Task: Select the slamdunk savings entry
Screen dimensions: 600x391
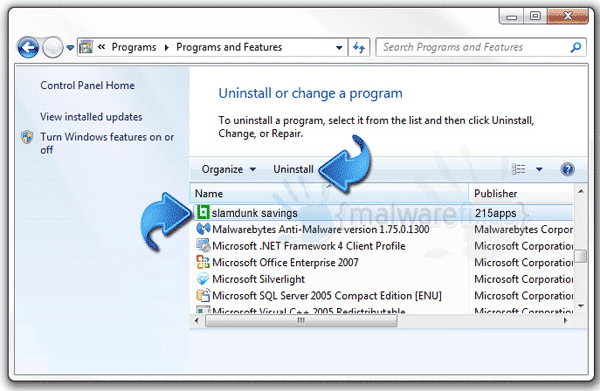Action: pyautogui.click(x=382, y=213)
